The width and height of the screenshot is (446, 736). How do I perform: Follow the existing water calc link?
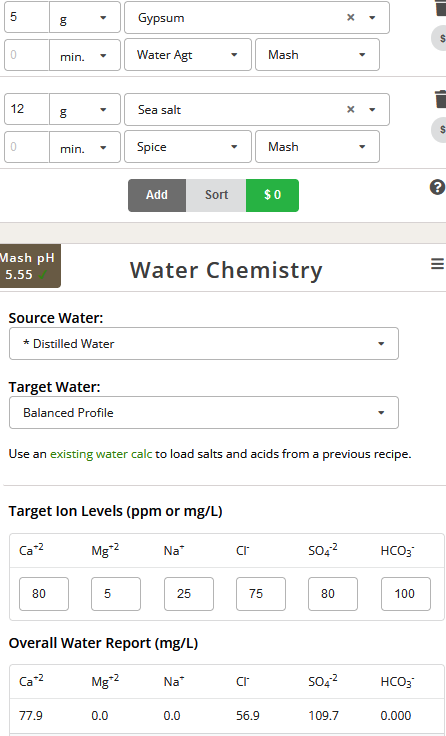coord(101,454)
